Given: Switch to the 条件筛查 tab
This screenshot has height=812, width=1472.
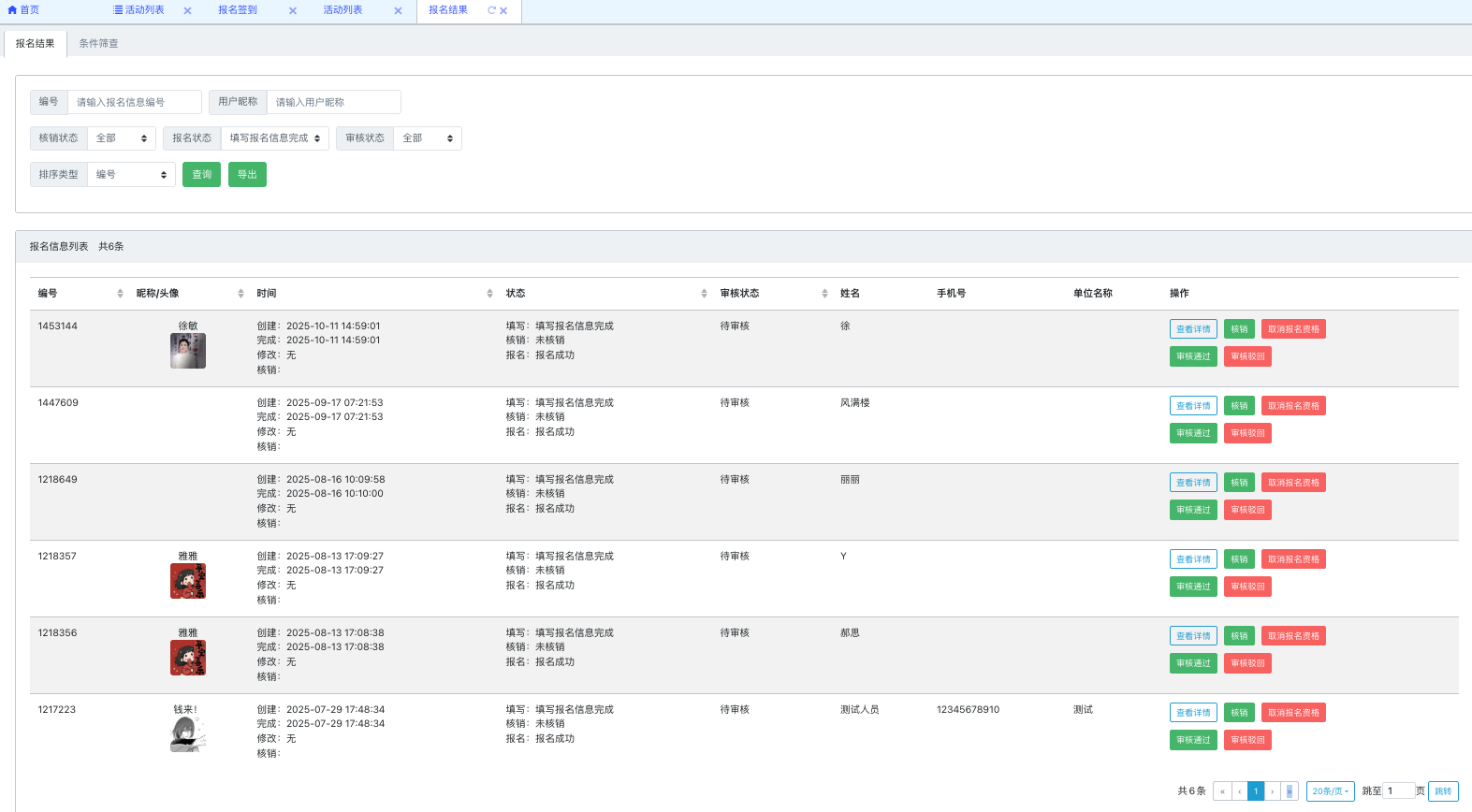Looking at the screenshot, I should 98,44.
